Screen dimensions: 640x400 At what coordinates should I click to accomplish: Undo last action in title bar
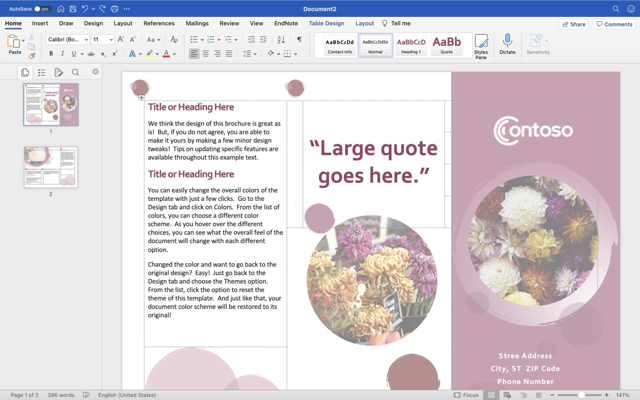(85, 9)
